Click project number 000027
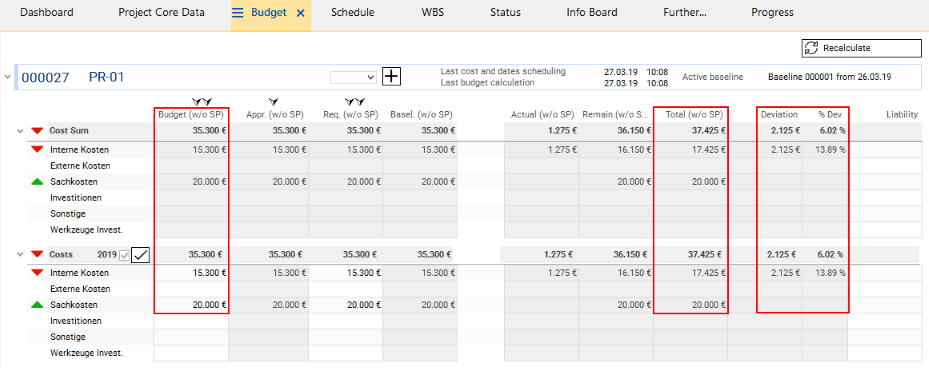The width and height of the screenshot is (929, 368). pyautogui.click(x=45, y=77)
